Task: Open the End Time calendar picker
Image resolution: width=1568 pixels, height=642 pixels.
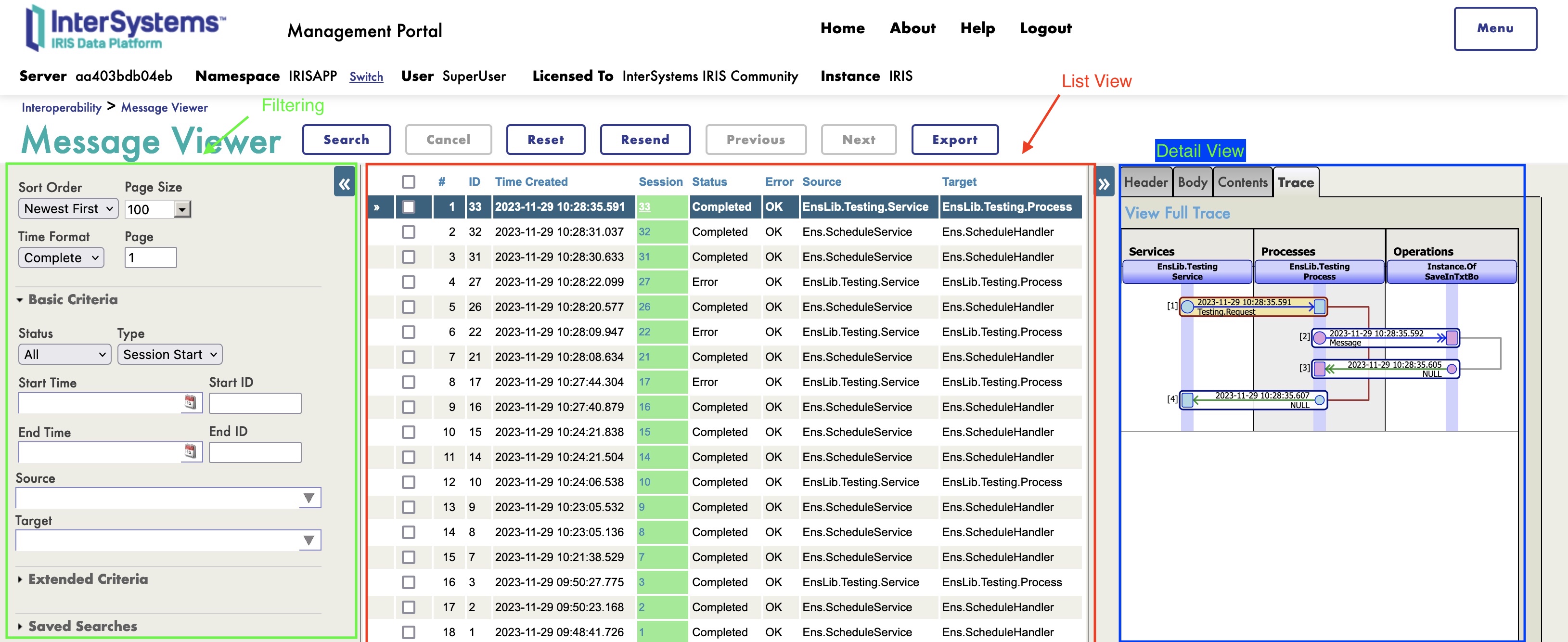Action: click(190, 451)
